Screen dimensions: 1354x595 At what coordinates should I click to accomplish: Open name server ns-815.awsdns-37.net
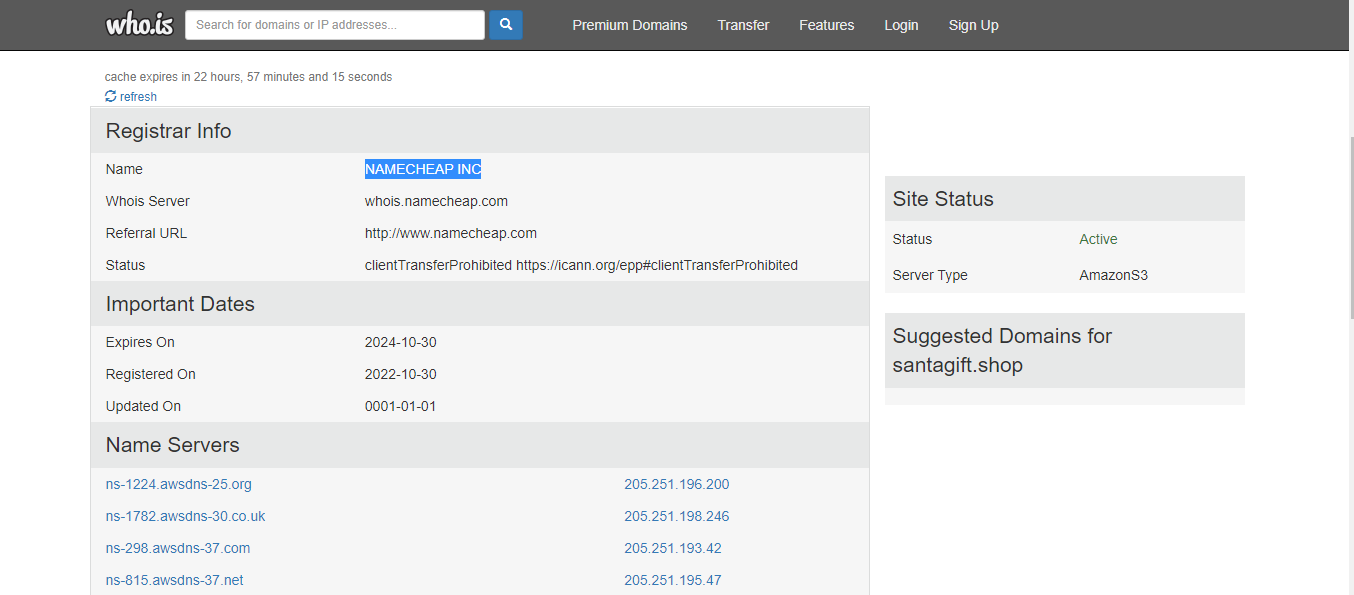pyautogui.click(x=175, y=580)
